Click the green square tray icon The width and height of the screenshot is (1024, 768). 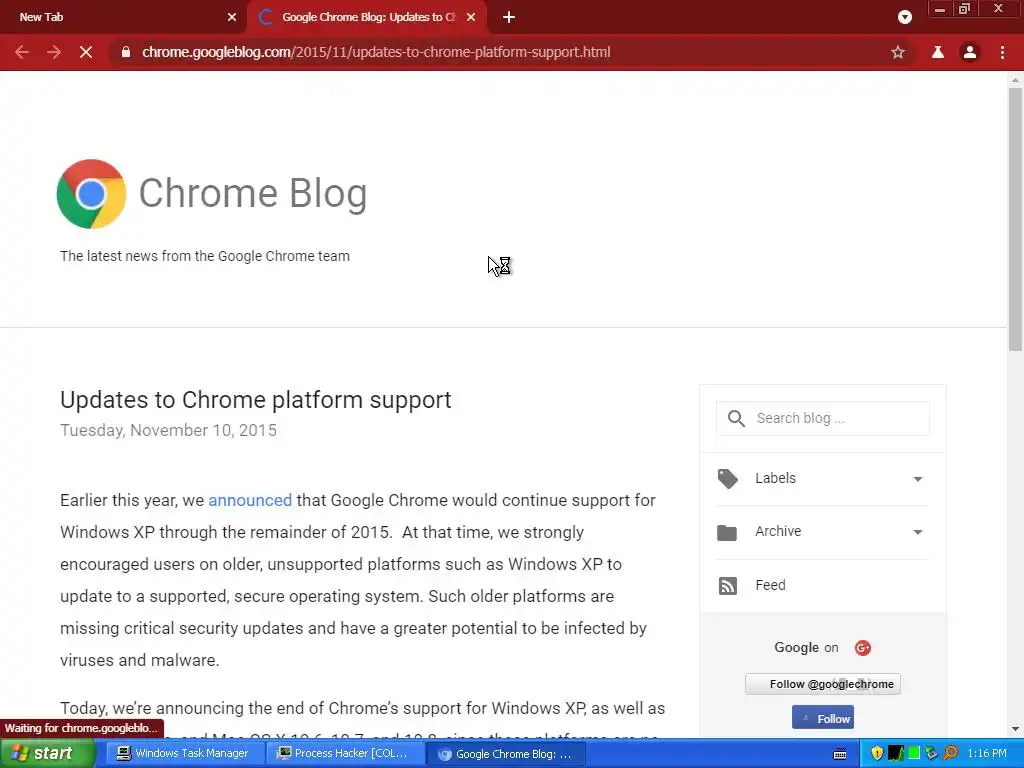[x=914, y=754]
